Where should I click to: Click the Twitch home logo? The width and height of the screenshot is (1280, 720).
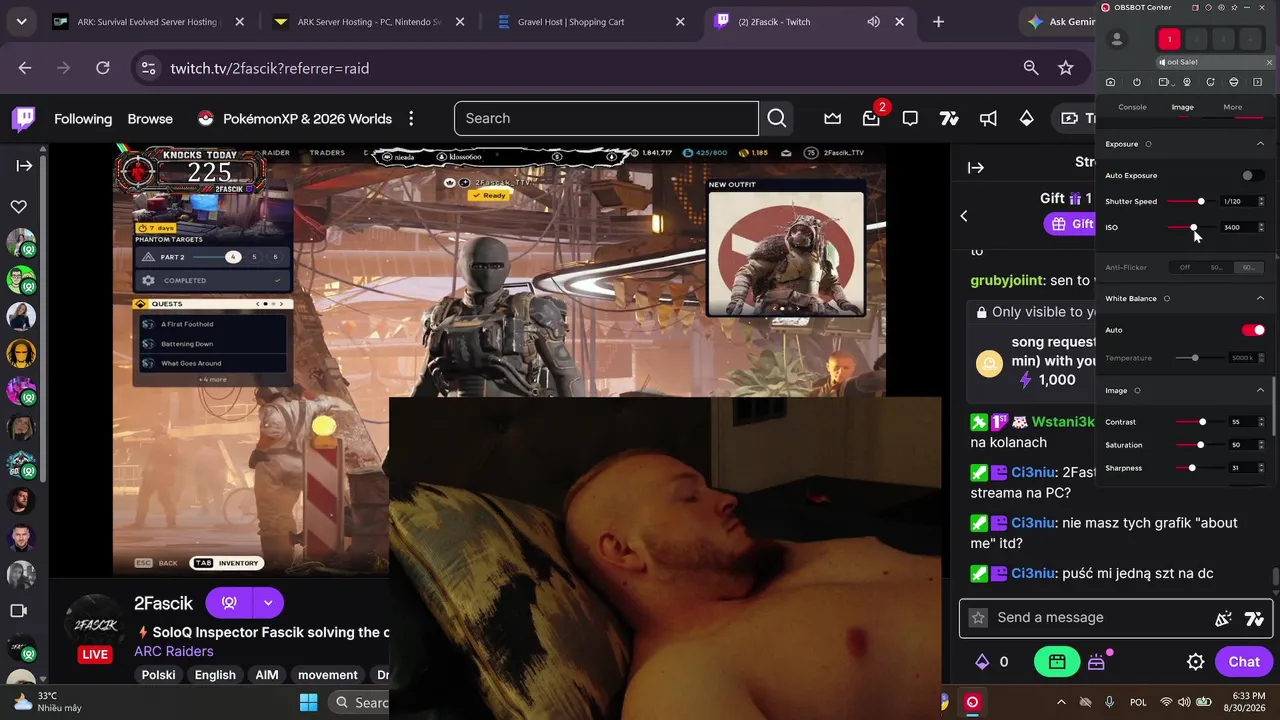[24, 119]
